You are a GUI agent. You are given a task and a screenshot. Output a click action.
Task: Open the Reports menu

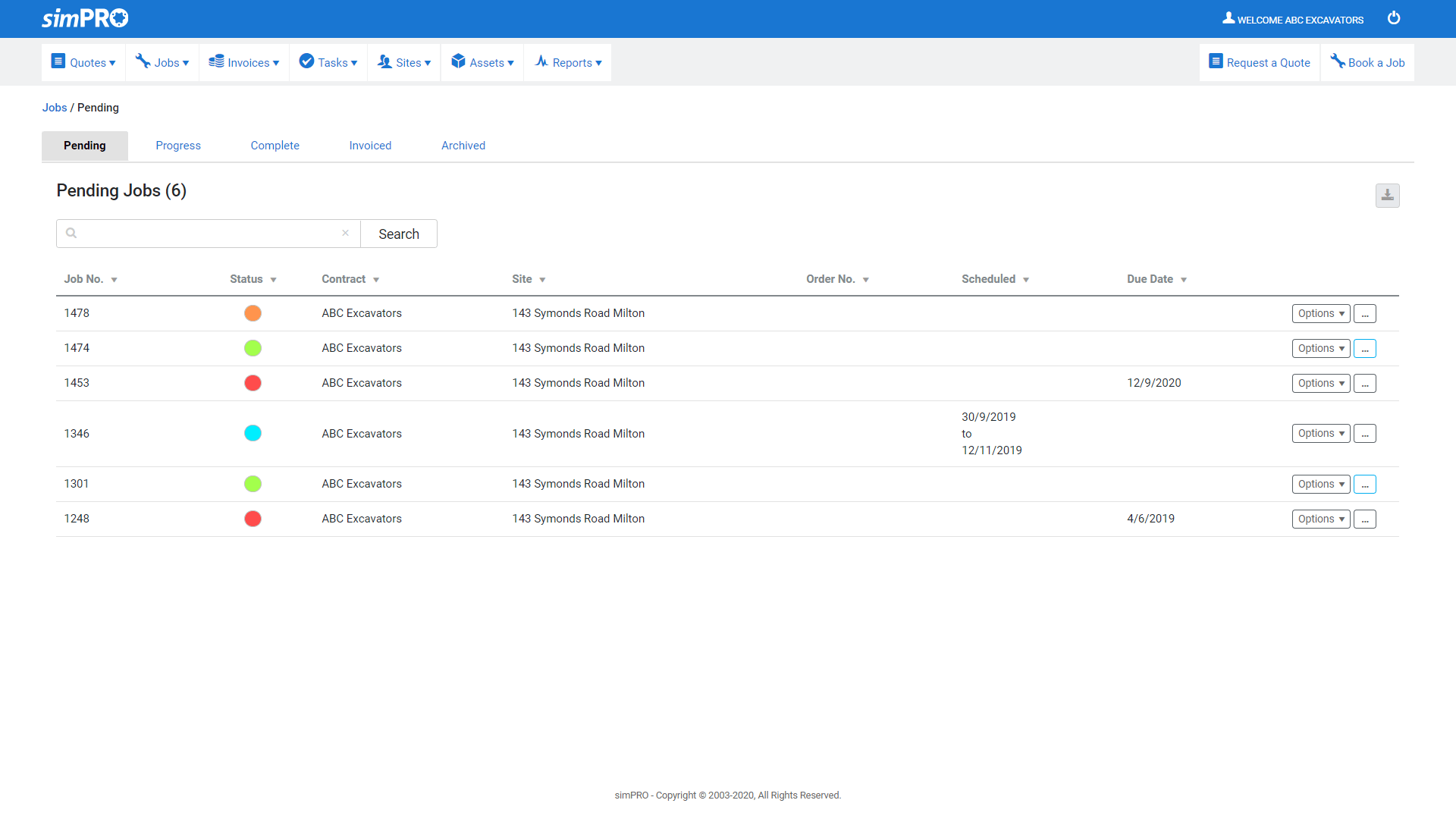tap(568, 62)
